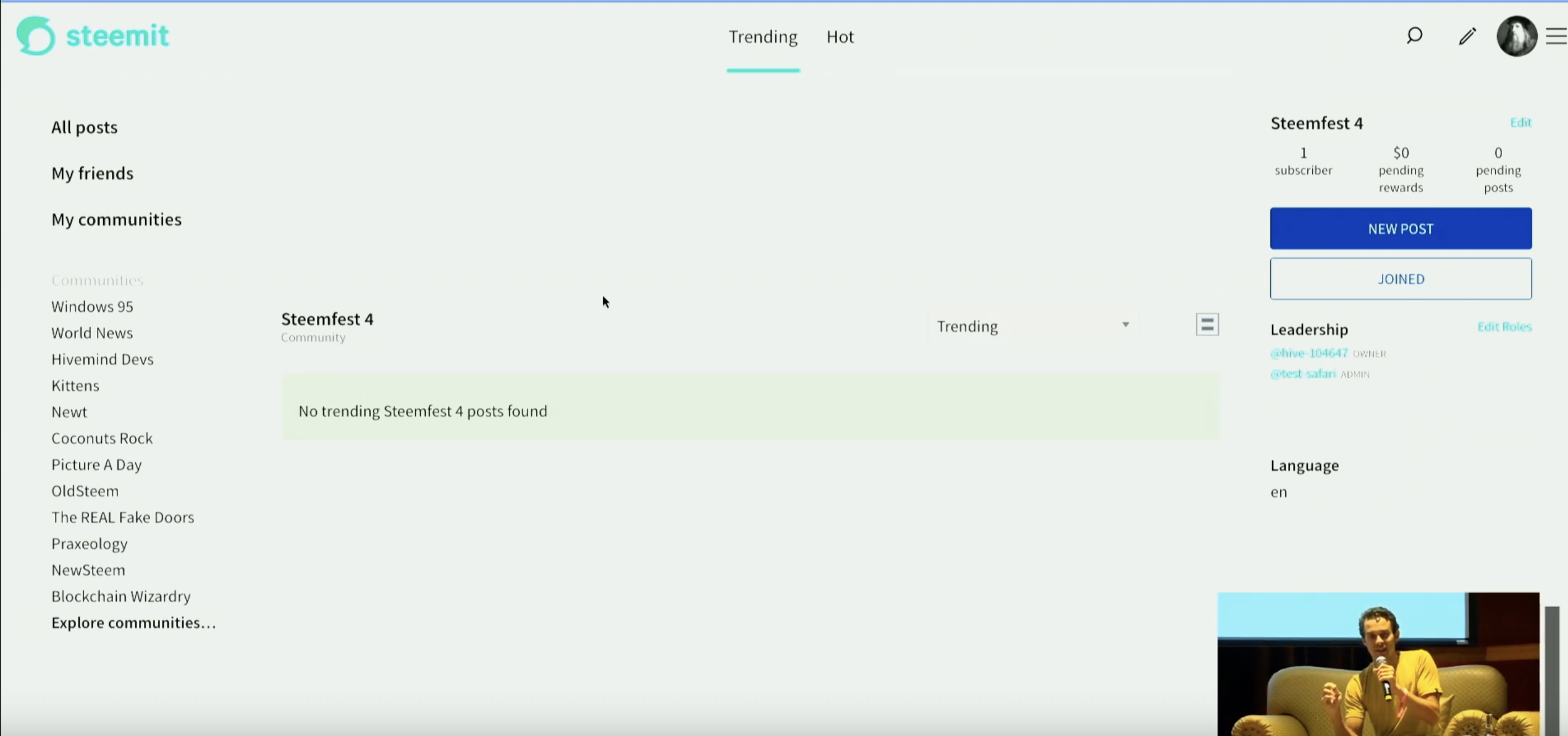Open the World News community
The height and width of the screenshot is (736, 1568).
click(x=92, y=333)
